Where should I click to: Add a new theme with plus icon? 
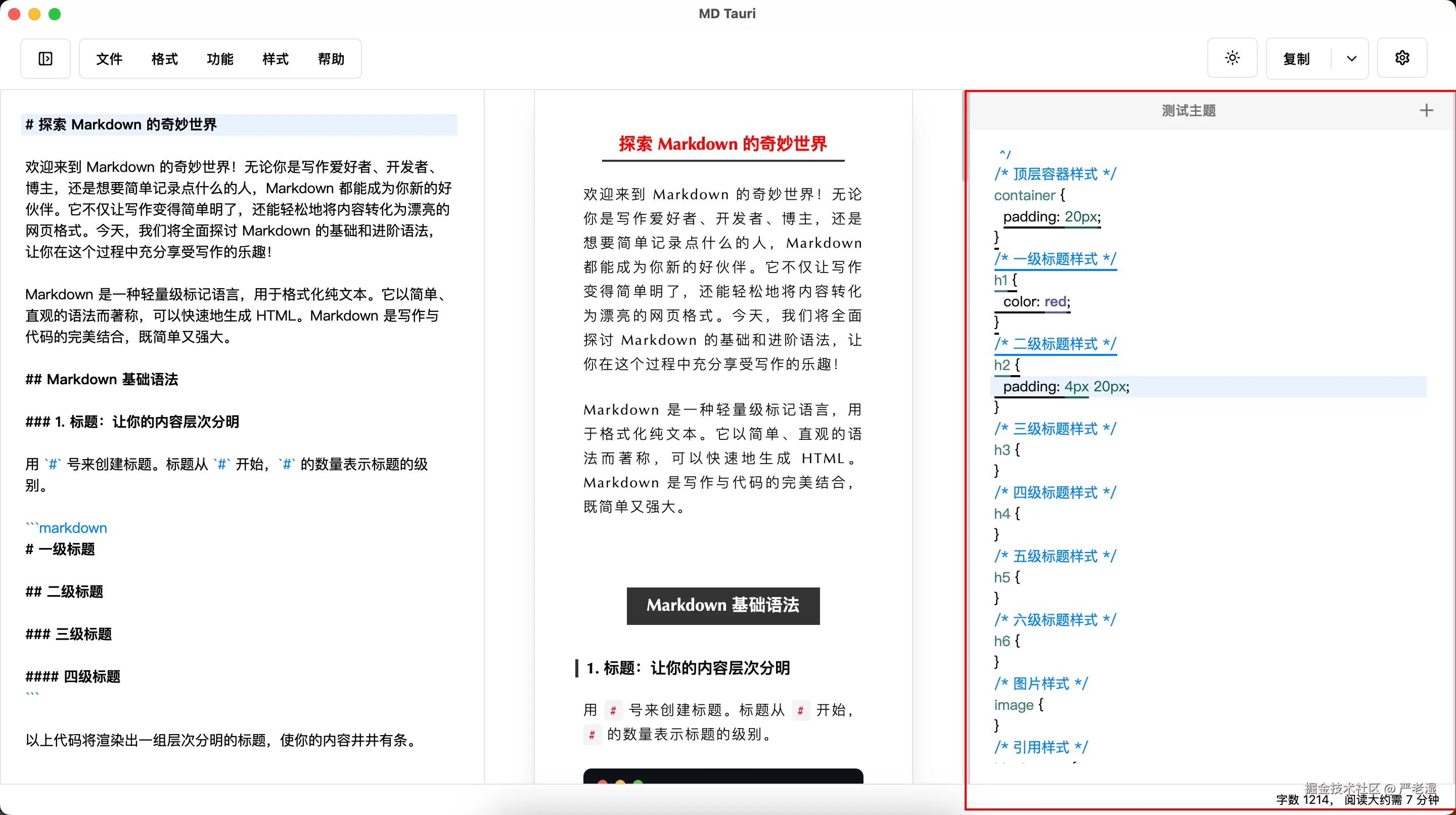point(1427,110)
